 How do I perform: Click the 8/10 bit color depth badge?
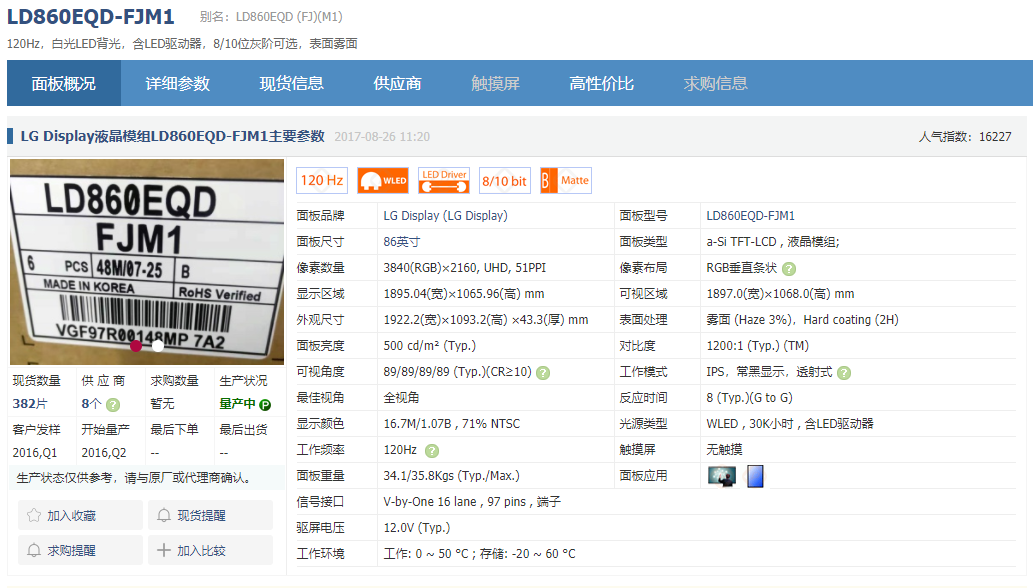[x=505, y=181]
